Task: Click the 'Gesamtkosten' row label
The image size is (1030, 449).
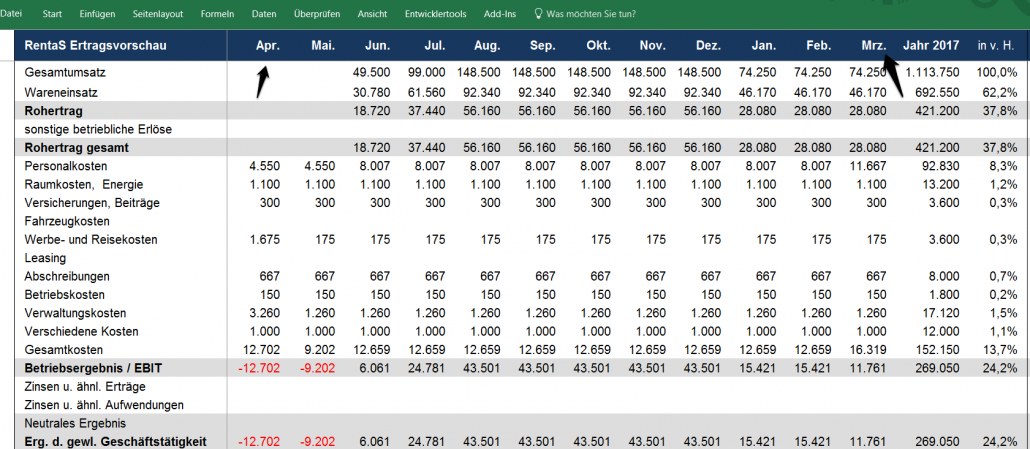Action: (x=62, y=350)
